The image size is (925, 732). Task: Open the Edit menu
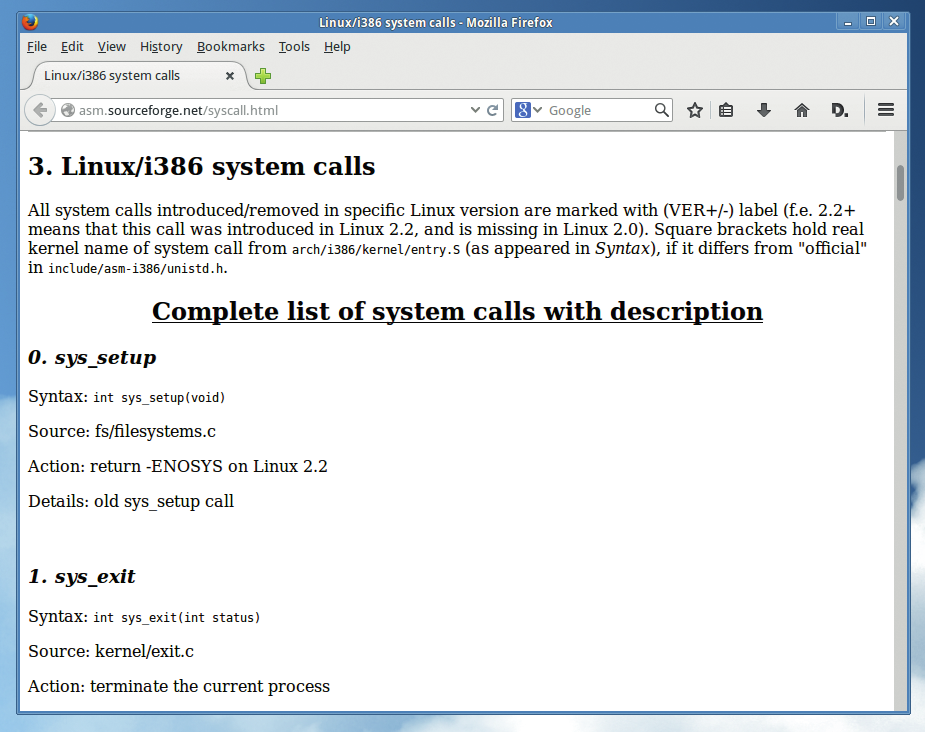coord(72,47)
